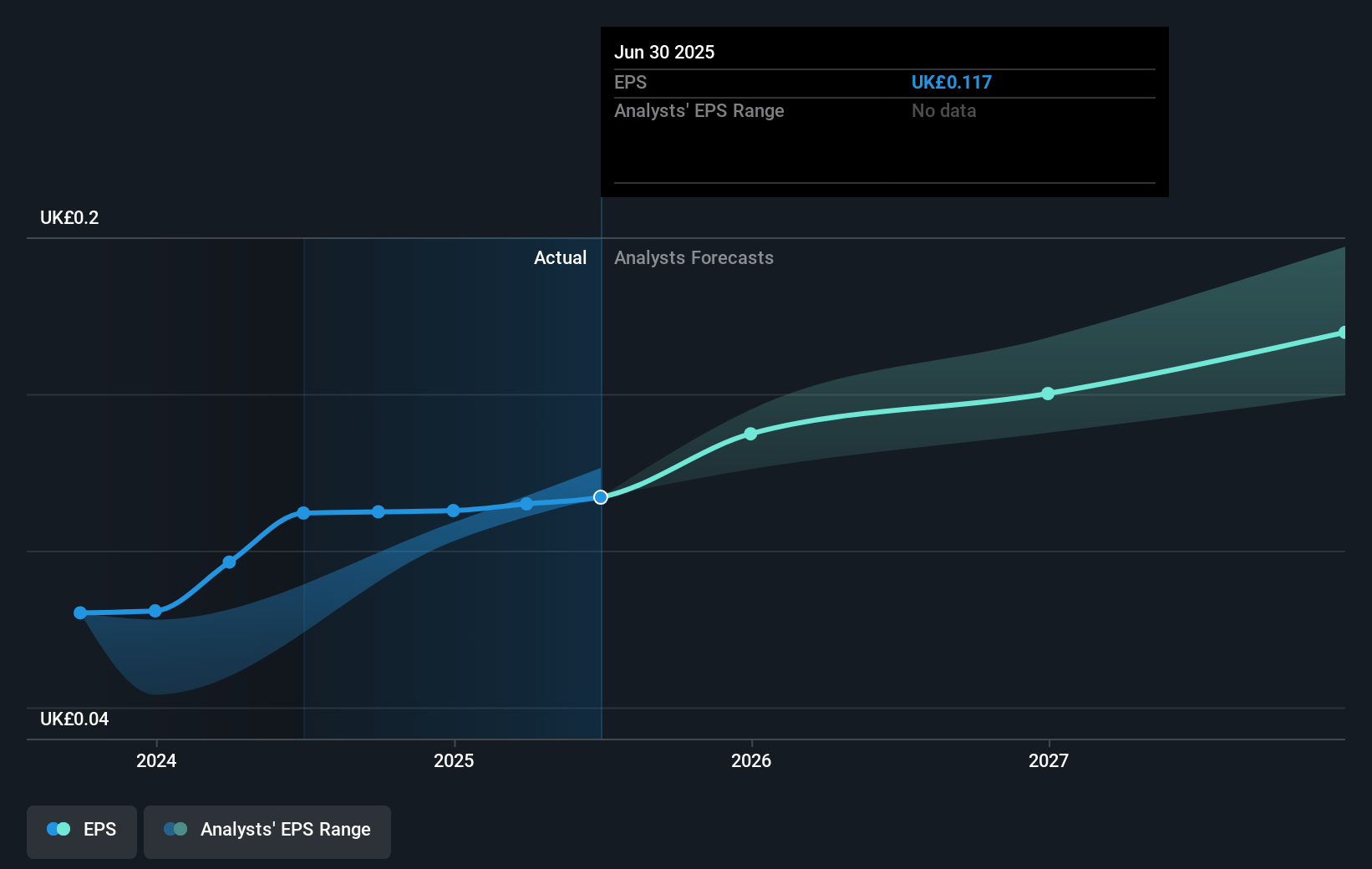Click the Analysts Forecasts section label
Screen dimensions: 1372x869
tap(694, 258)
